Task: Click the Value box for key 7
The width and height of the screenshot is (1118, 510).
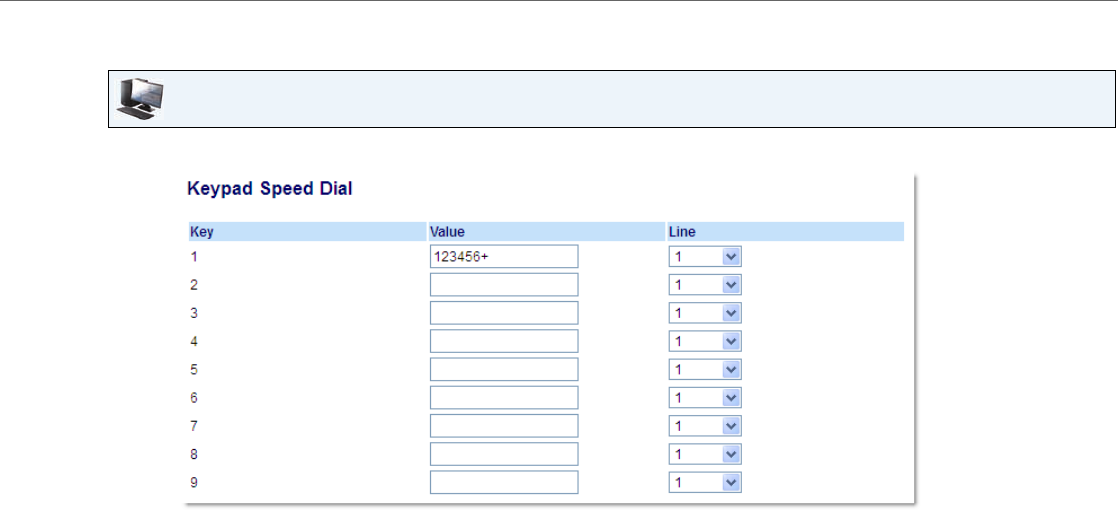Action: [503, 426]
